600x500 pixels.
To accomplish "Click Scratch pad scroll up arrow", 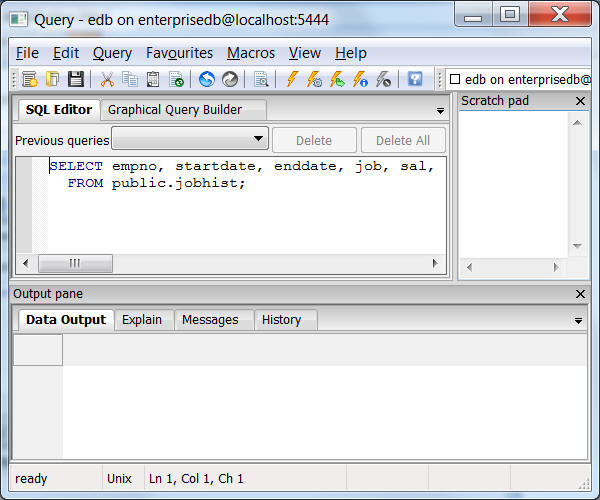I will click(577, 123).
